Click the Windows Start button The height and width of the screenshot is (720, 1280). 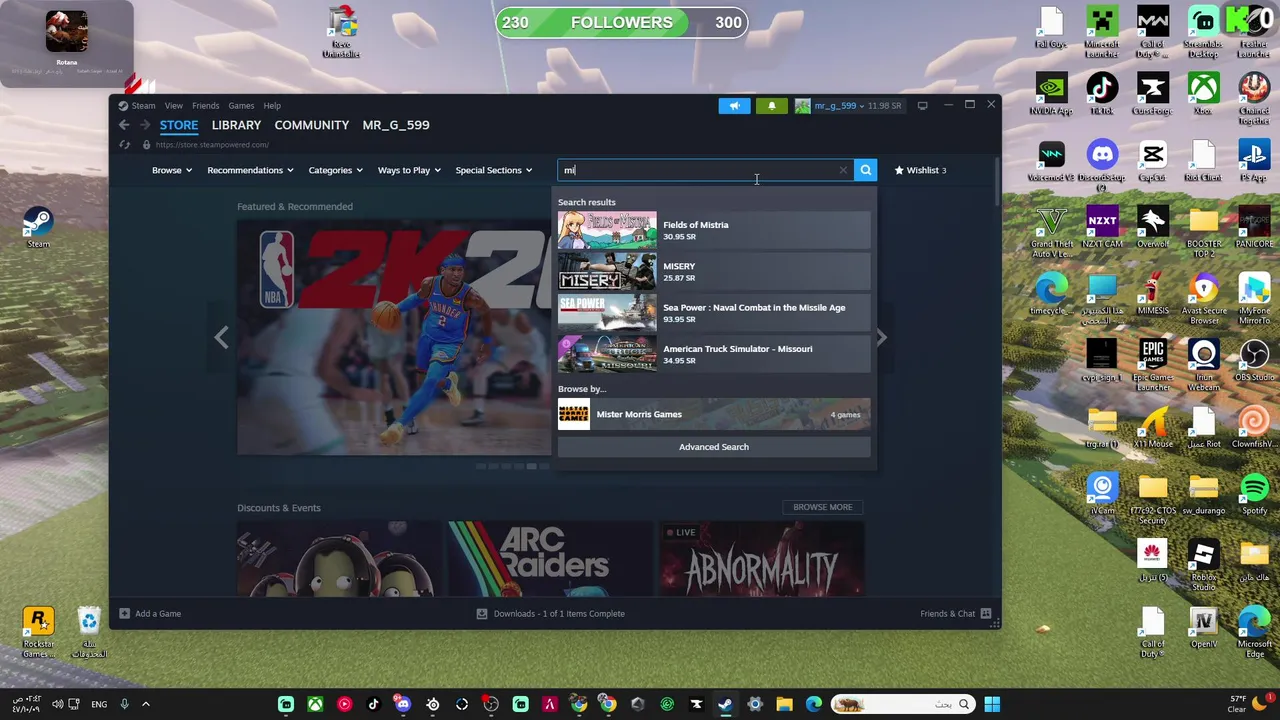[992, 705]
